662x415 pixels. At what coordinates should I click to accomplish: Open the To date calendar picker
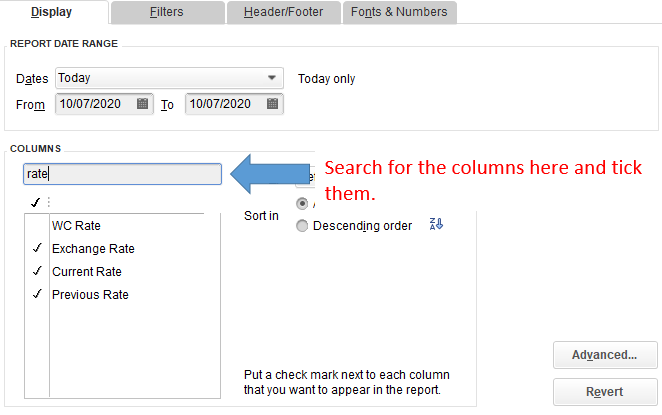point(272,103)
